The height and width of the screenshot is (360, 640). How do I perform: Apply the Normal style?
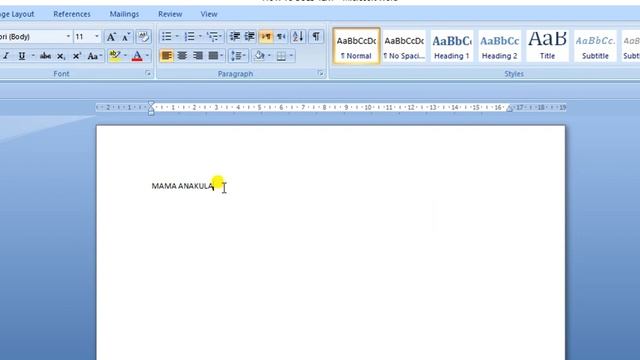(356, 46)
